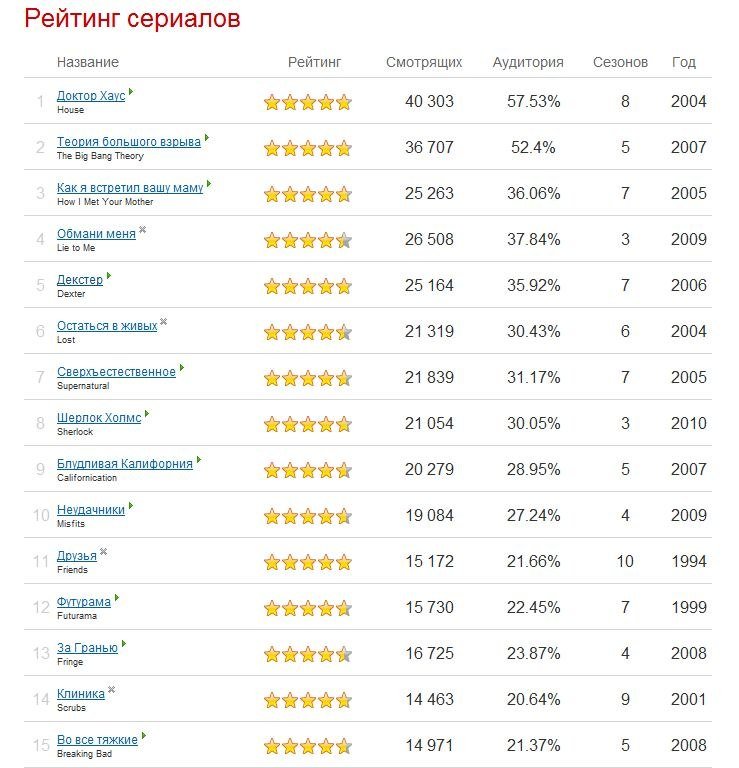Image resolution: width=739 pixels, height=768 pixels.
Task: Sort by the Аудитория column header
Action: (x=528, y=62)
